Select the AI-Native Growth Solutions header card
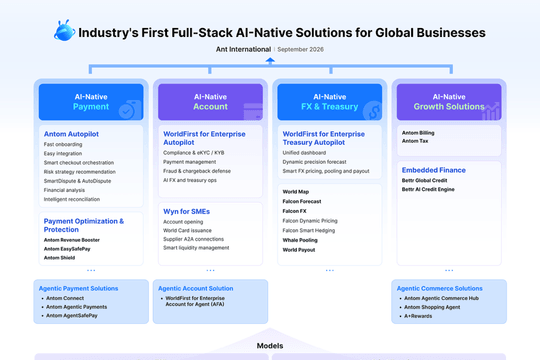540x360 pixels. coord(449,102)
